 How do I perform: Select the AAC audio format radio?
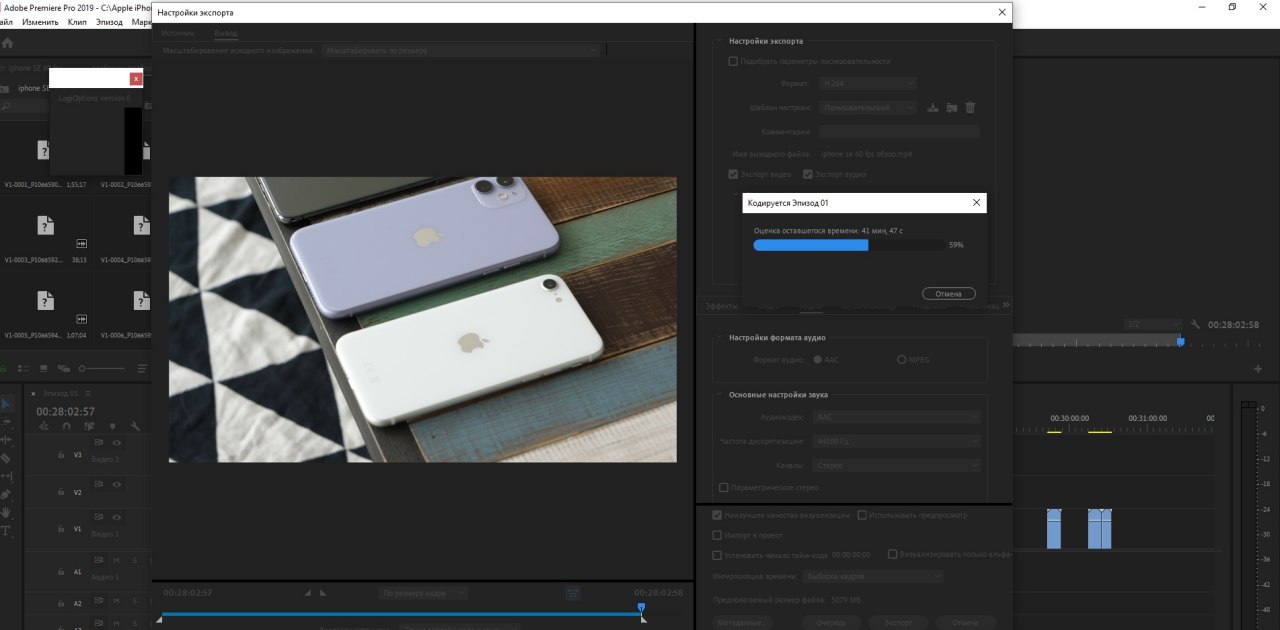(x=819, y=359)
